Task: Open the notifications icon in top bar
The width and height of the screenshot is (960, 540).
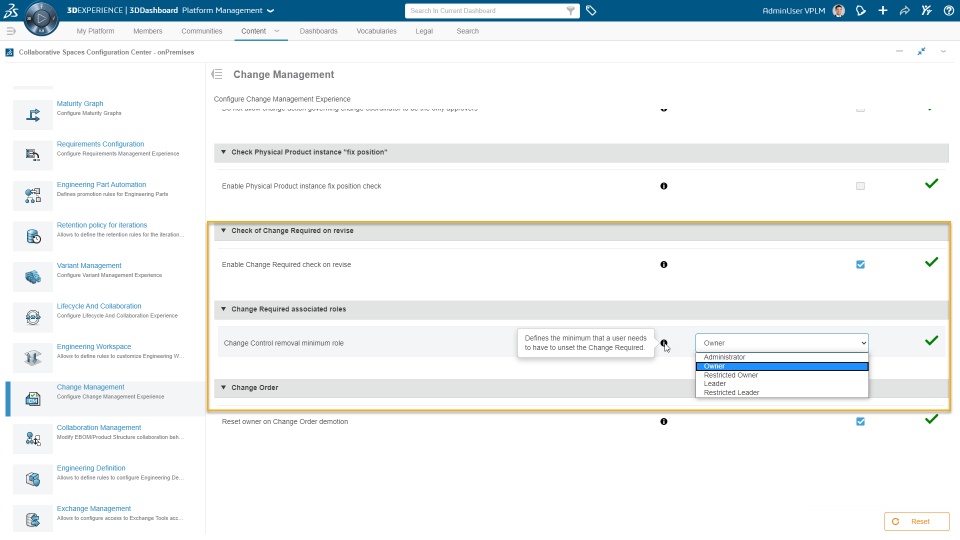Action: 860,10
